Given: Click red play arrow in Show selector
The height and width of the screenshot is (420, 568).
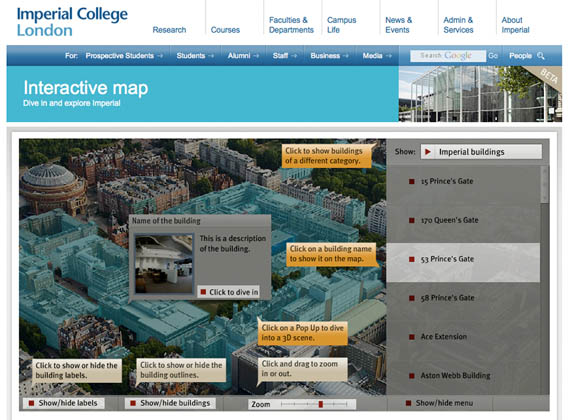Looking at the screenshot, I should (428, 152).
